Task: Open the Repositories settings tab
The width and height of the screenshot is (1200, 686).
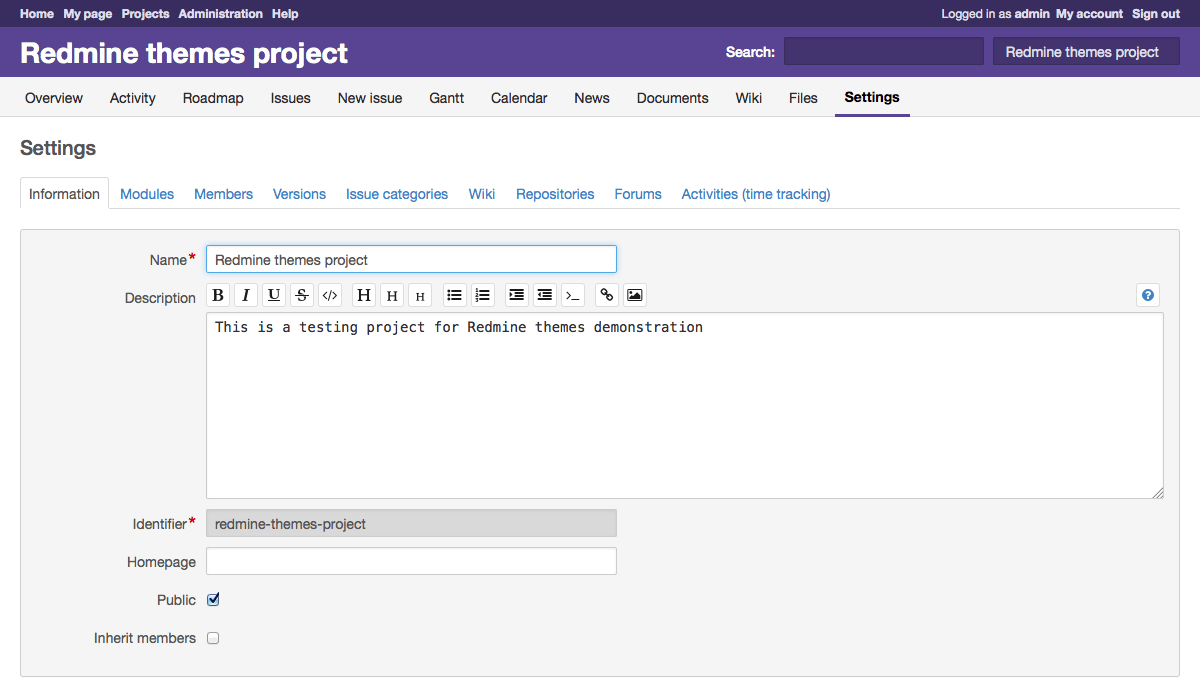Action: click(x=555, y=194)
